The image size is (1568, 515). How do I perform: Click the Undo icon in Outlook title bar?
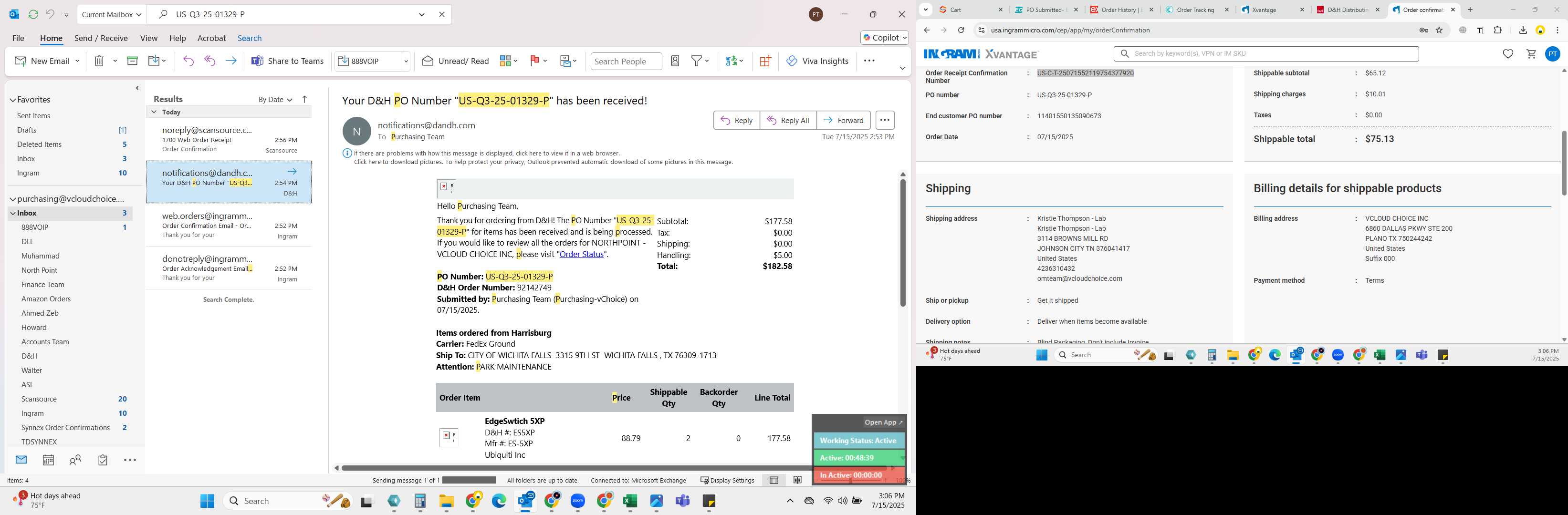(x=50, y=14)
